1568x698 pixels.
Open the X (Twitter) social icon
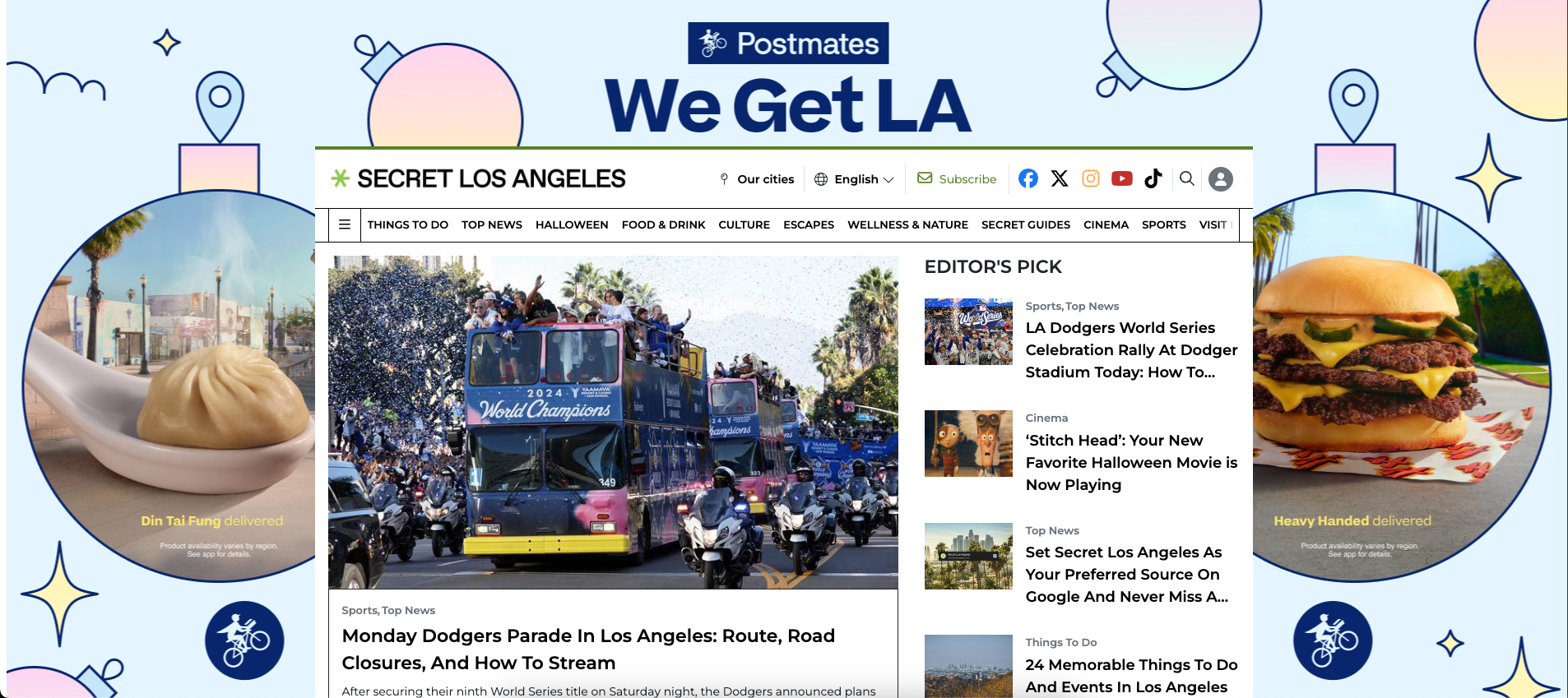tap(1059, 178)
